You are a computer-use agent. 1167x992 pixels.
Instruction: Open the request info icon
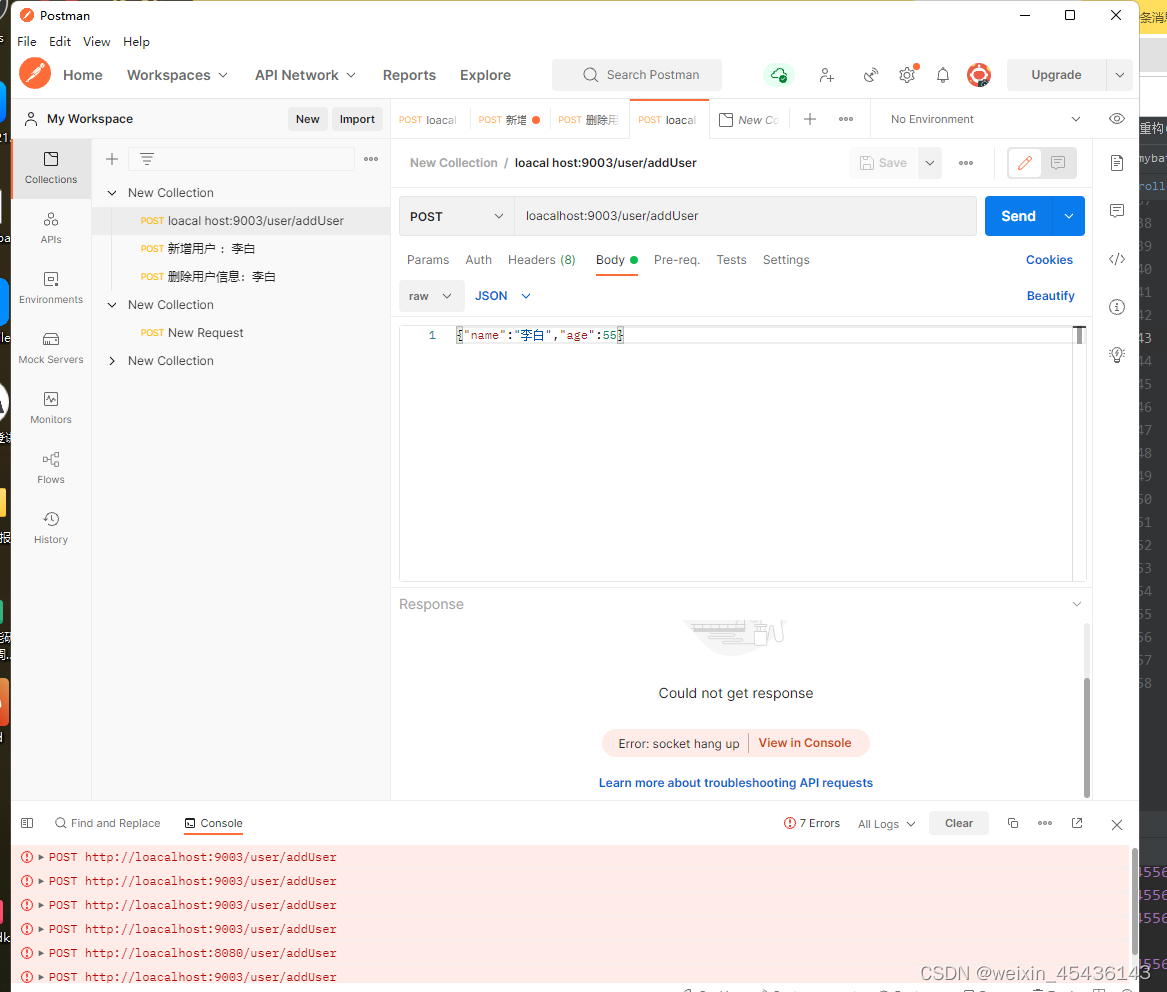coord(1116,307)
